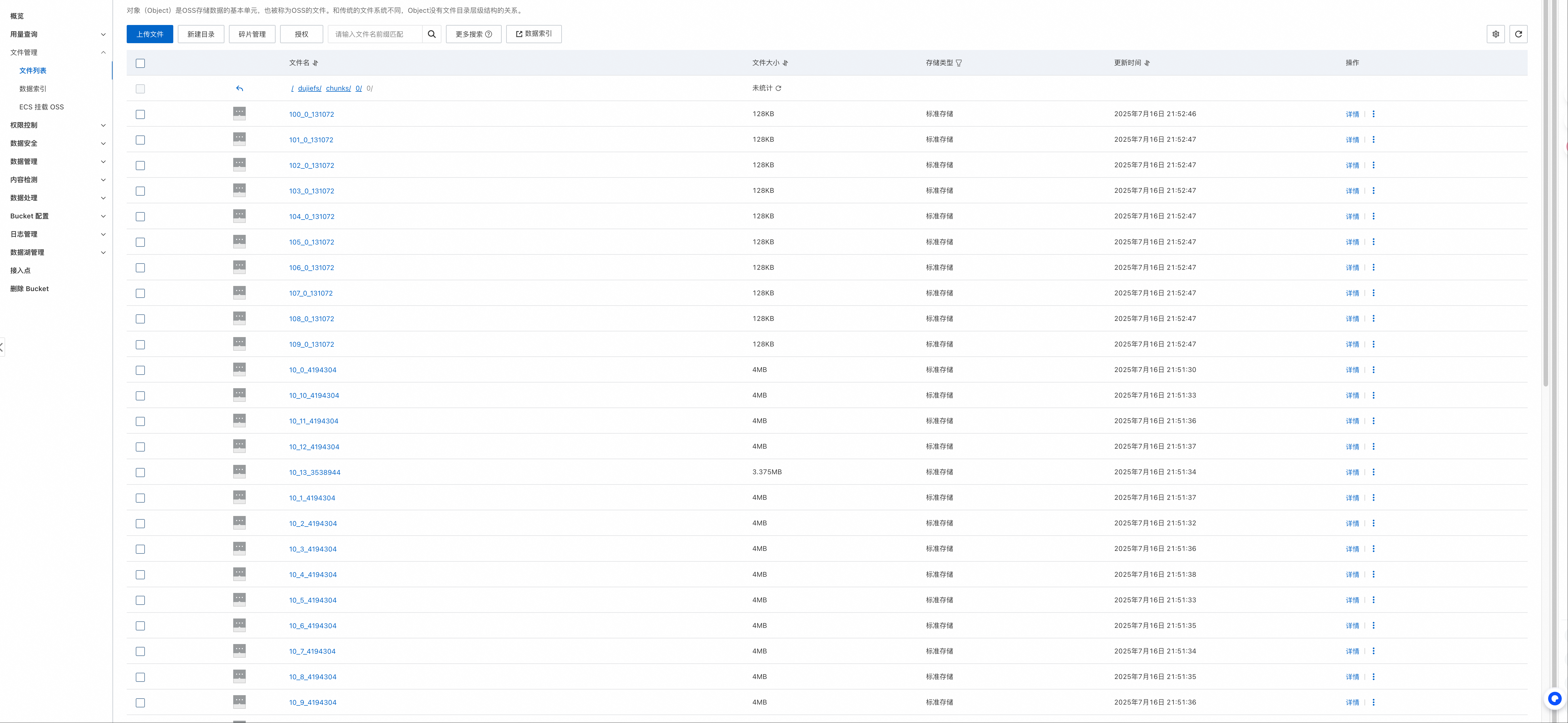Check the box for 100_0_131072
The height and width of the screenshot is (723, 1568).
[141, 114]
